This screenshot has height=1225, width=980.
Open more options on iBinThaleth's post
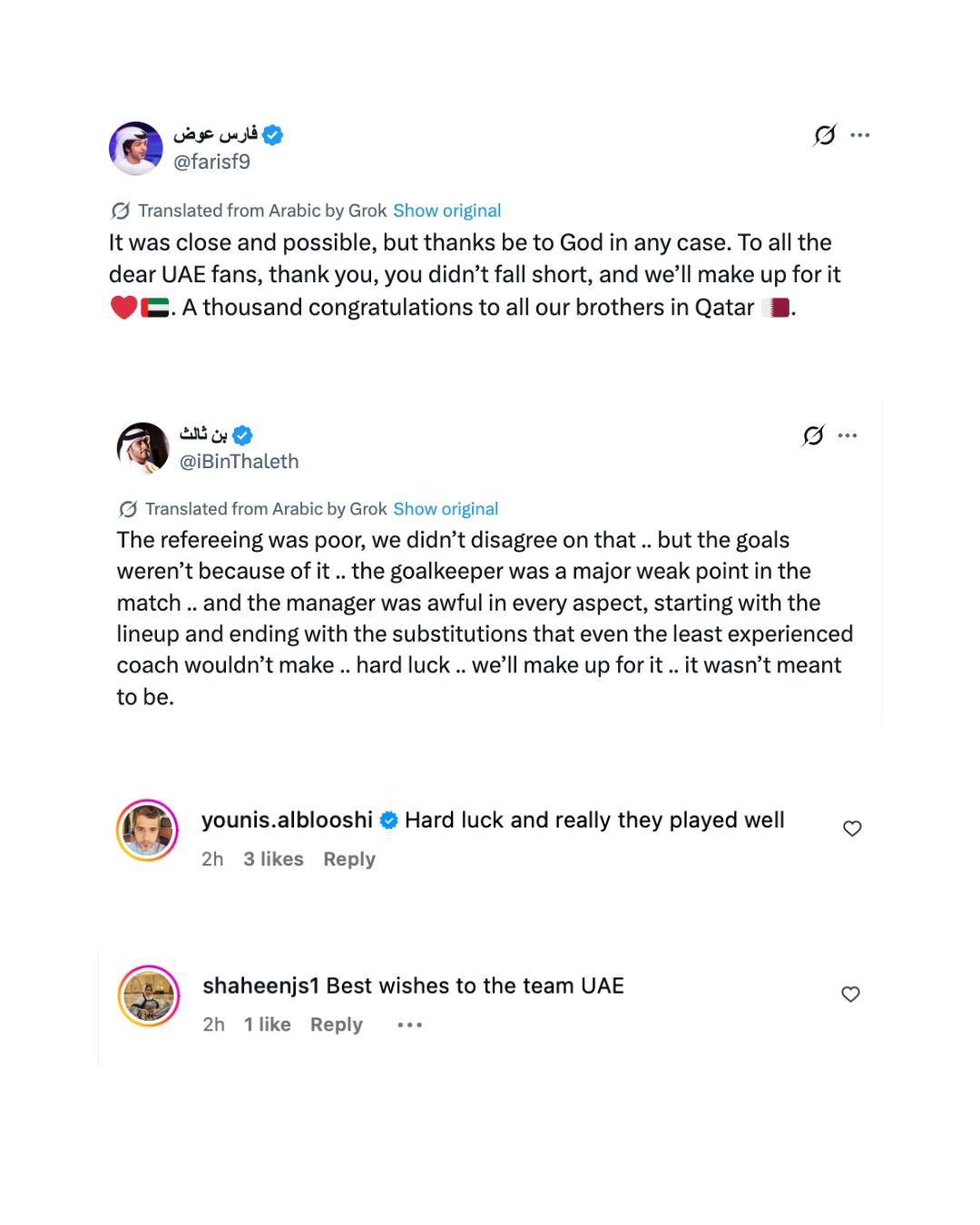click(848, 436)
